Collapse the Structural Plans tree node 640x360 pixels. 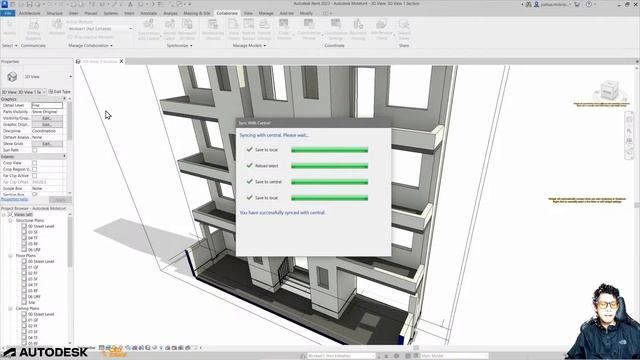tap(11, 220)
